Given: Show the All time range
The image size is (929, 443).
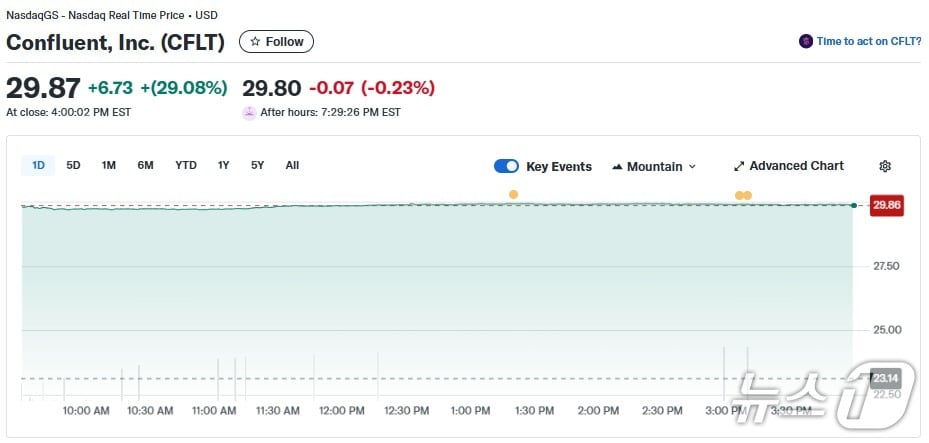Looking at the screenshot, I should click(292, 165).
